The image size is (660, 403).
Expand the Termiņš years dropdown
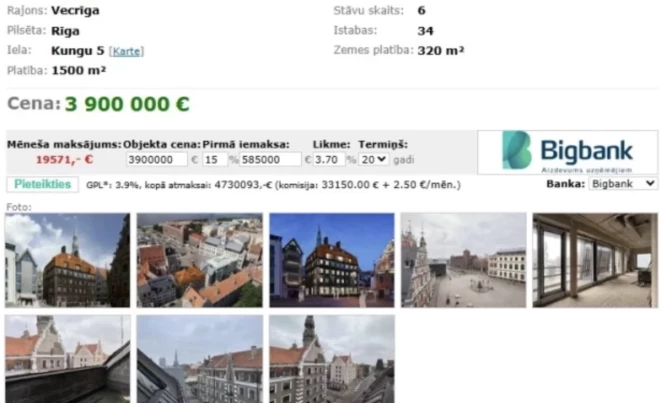(374, 160)
